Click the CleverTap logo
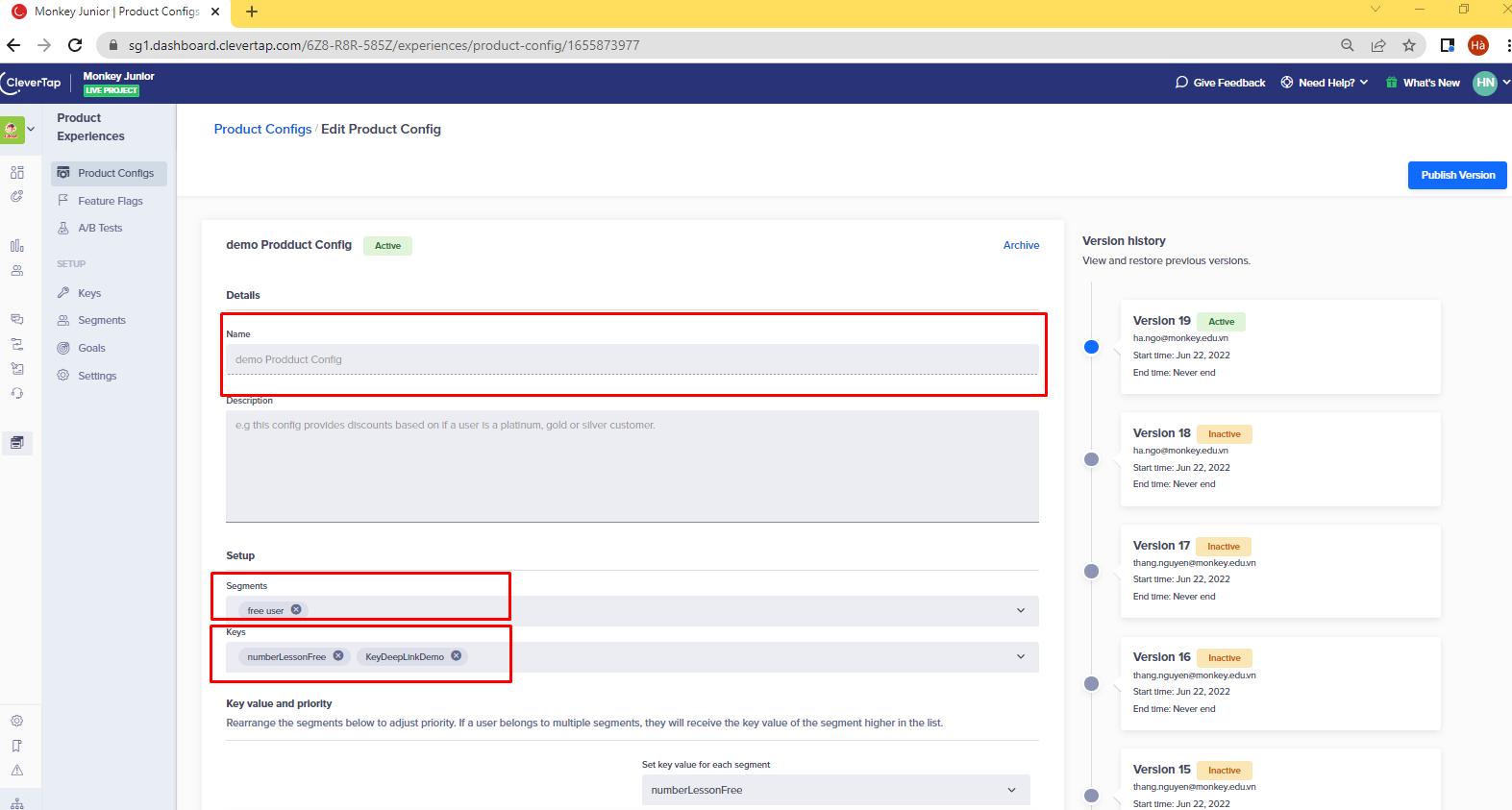Viewport: 1512px width, 810px height. pyautogui.click(x=32, y=83)
